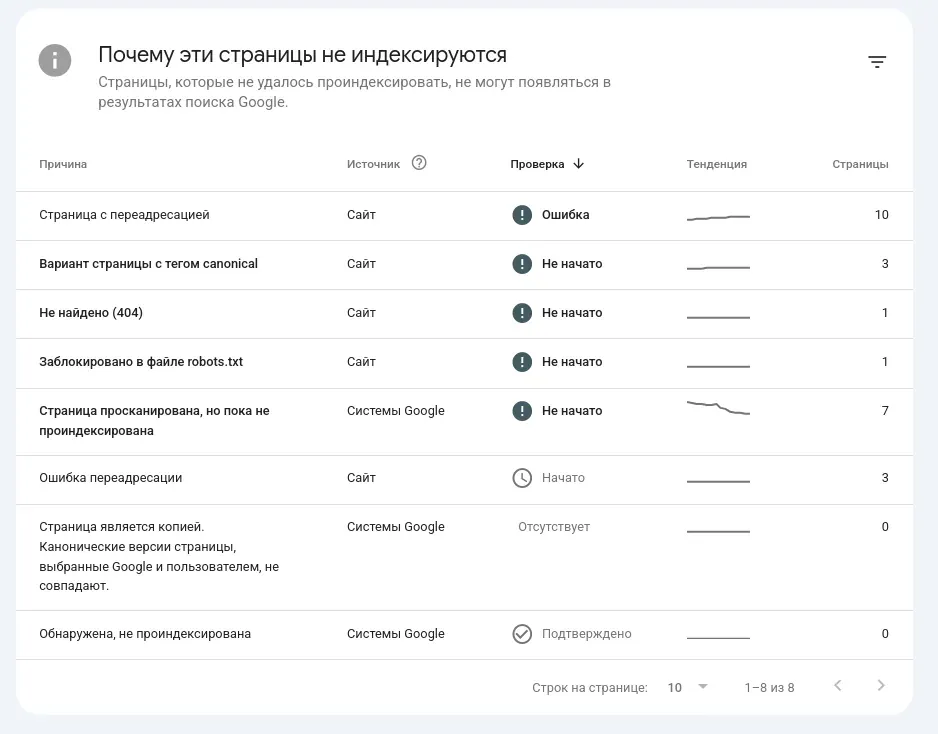Open the rows per page dropdown

click(688, 687)
